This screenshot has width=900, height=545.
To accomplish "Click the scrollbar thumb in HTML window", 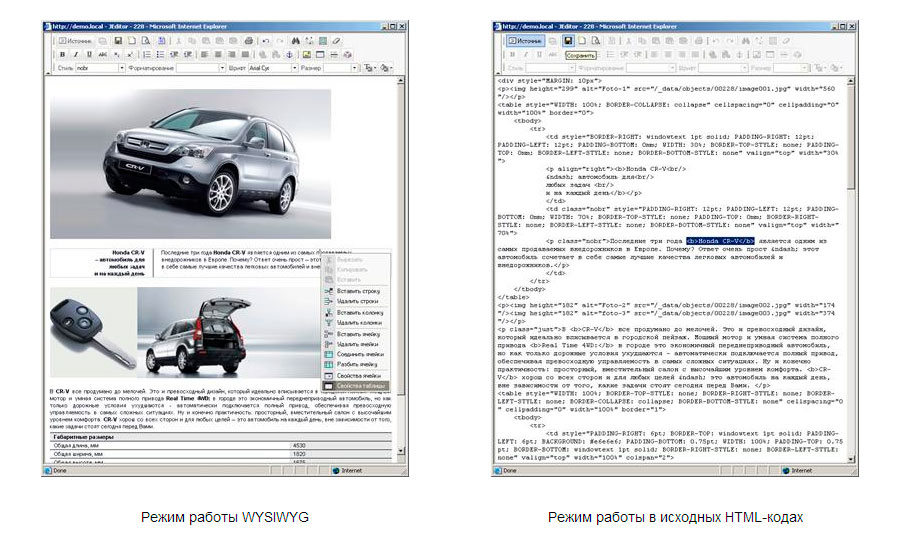I will click(x=851, y=138).
